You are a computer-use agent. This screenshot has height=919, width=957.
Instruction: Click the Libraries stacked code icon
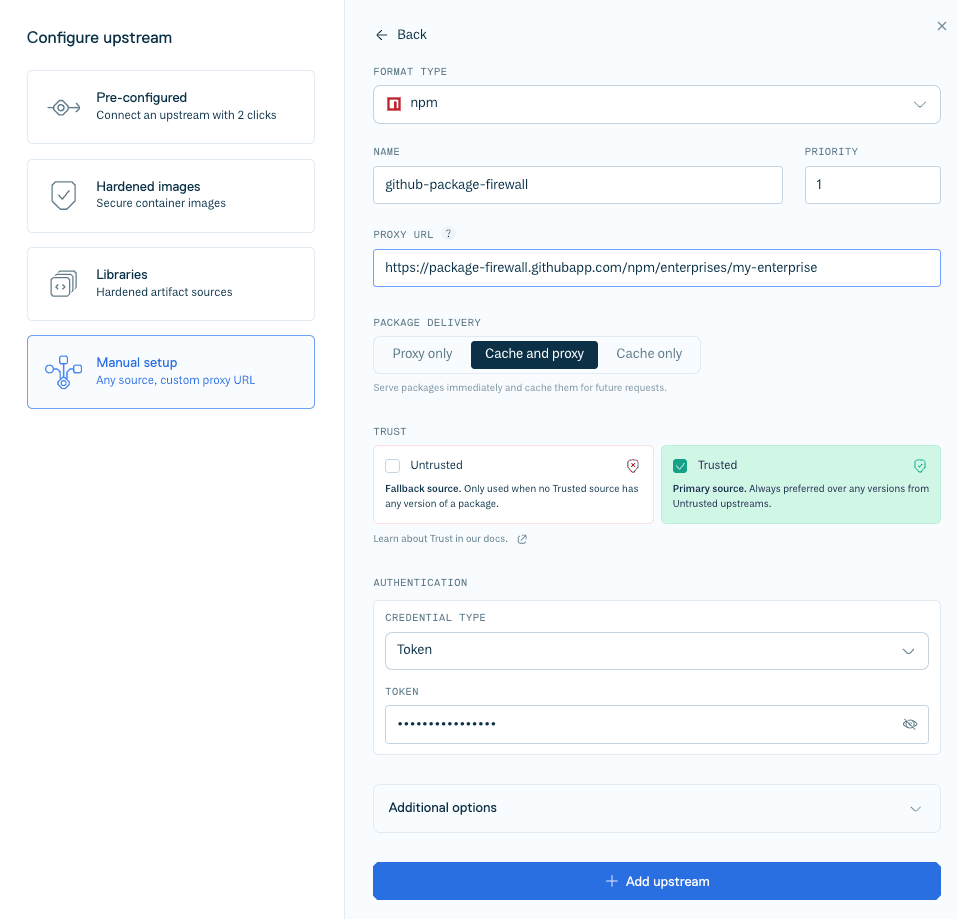click(63, 284)
